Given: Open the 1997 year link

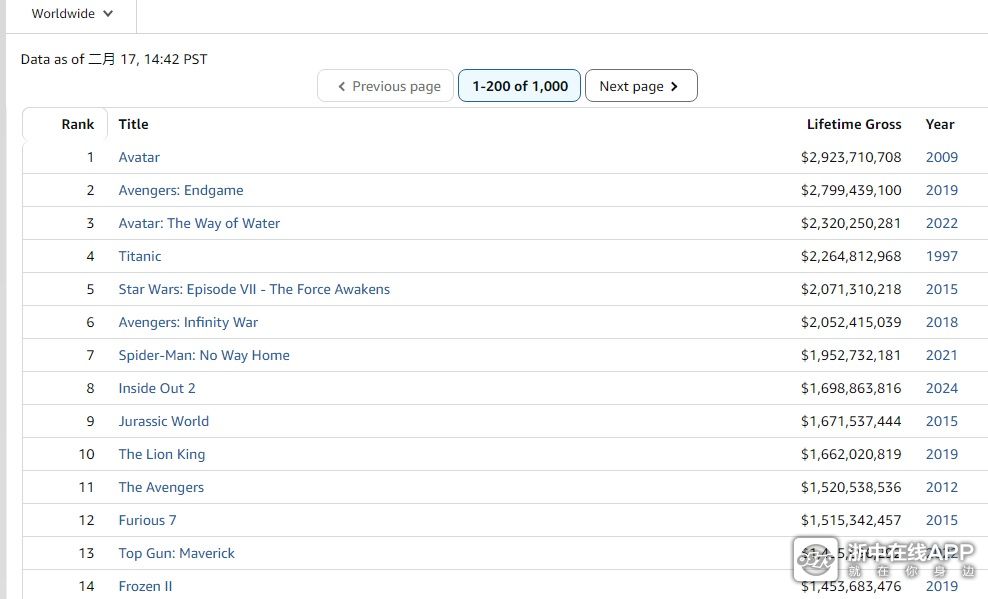Looking at the screenshot, I should tap(941, 256).
